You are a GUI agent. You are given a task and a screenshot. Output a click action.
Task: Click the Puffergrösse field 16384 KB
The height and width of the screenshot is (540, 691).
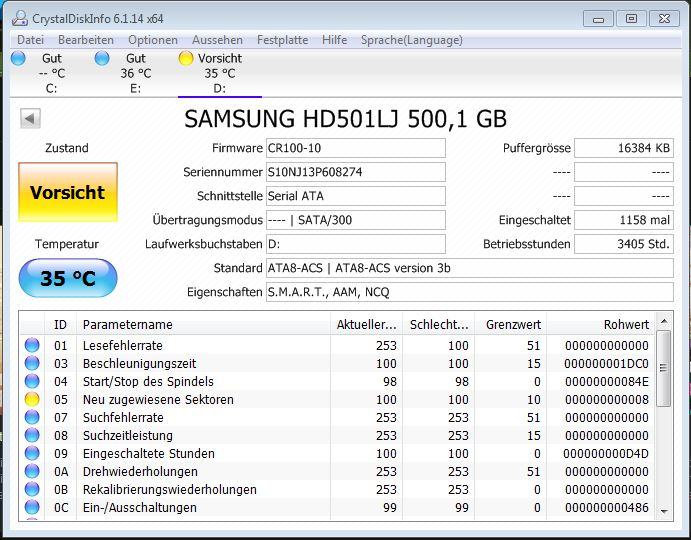624,148
